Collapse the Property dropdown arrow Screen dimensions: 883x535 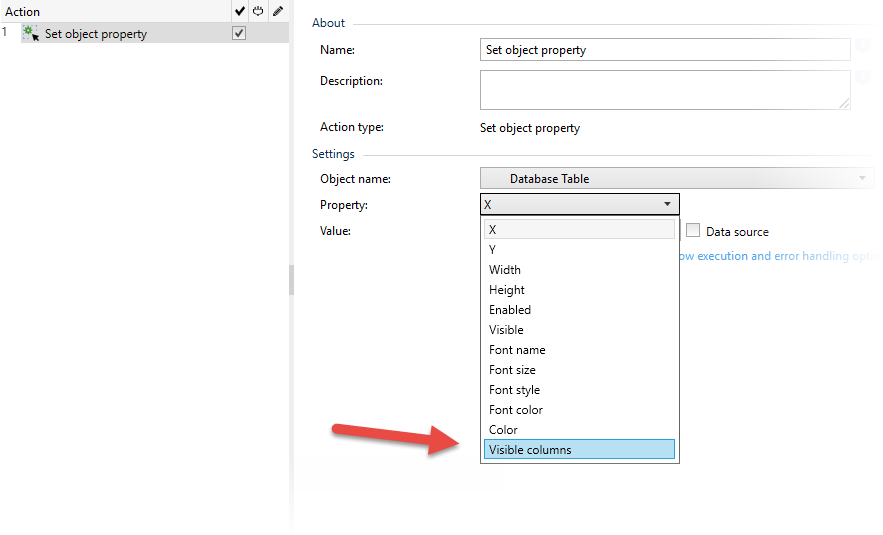667,204
